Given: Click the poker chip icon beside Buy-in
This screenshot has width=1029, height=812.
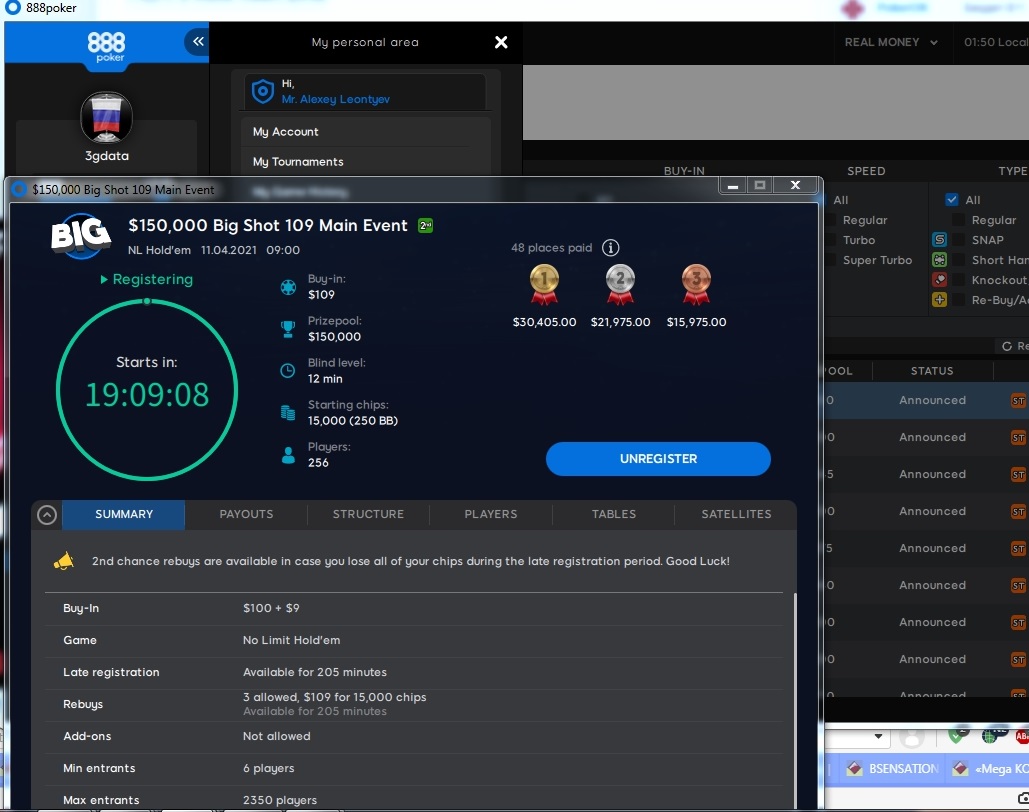Looking at the screenshot, I should pos(288,287).
